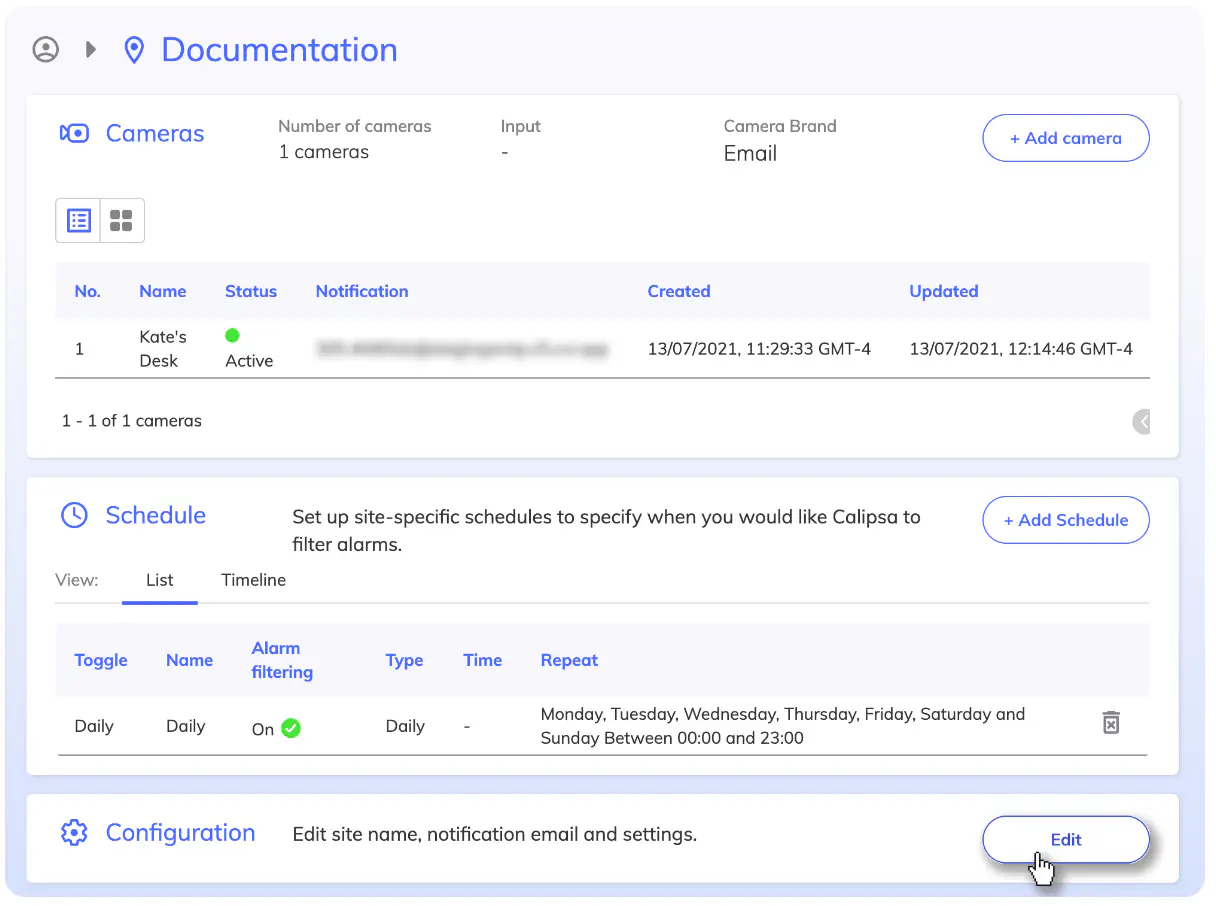Edit the site configuration

1065,840
